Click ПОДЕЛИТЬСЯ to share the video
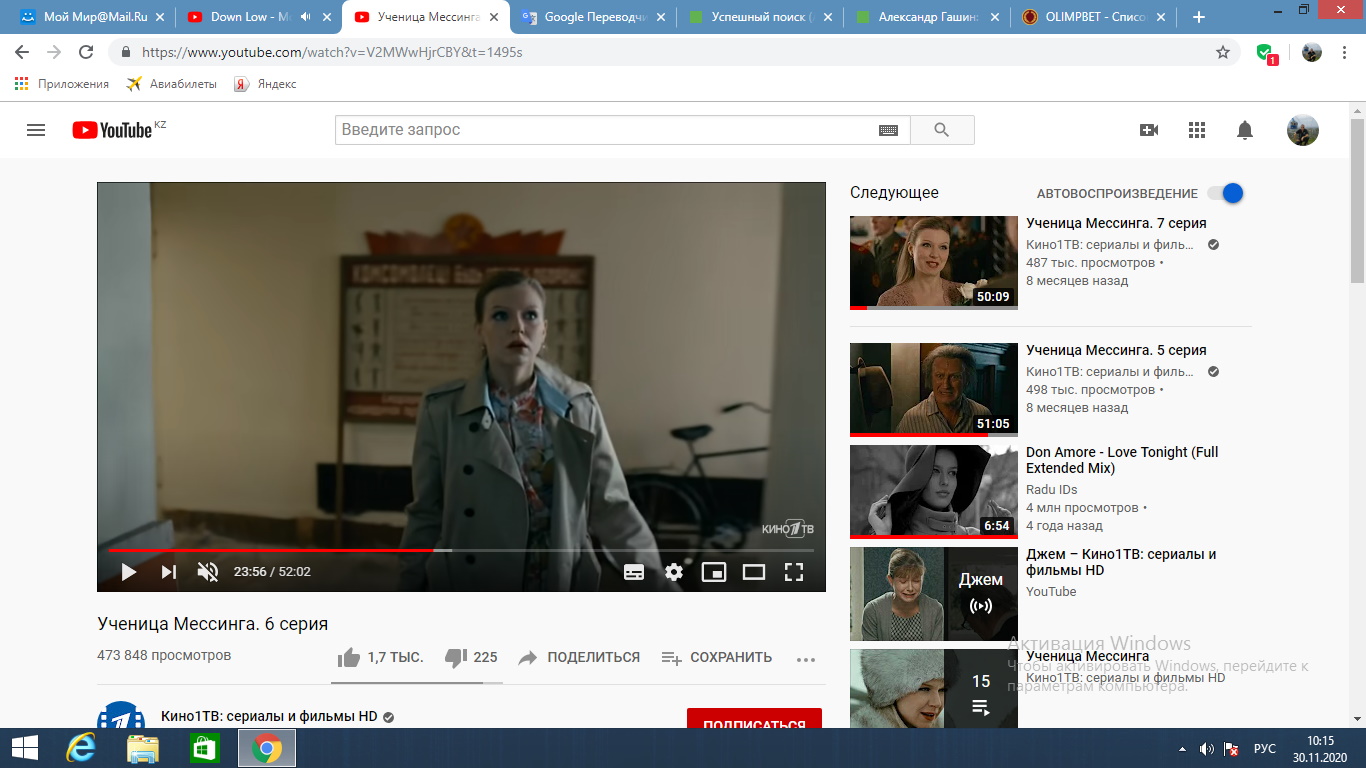 tap(578, 657)
